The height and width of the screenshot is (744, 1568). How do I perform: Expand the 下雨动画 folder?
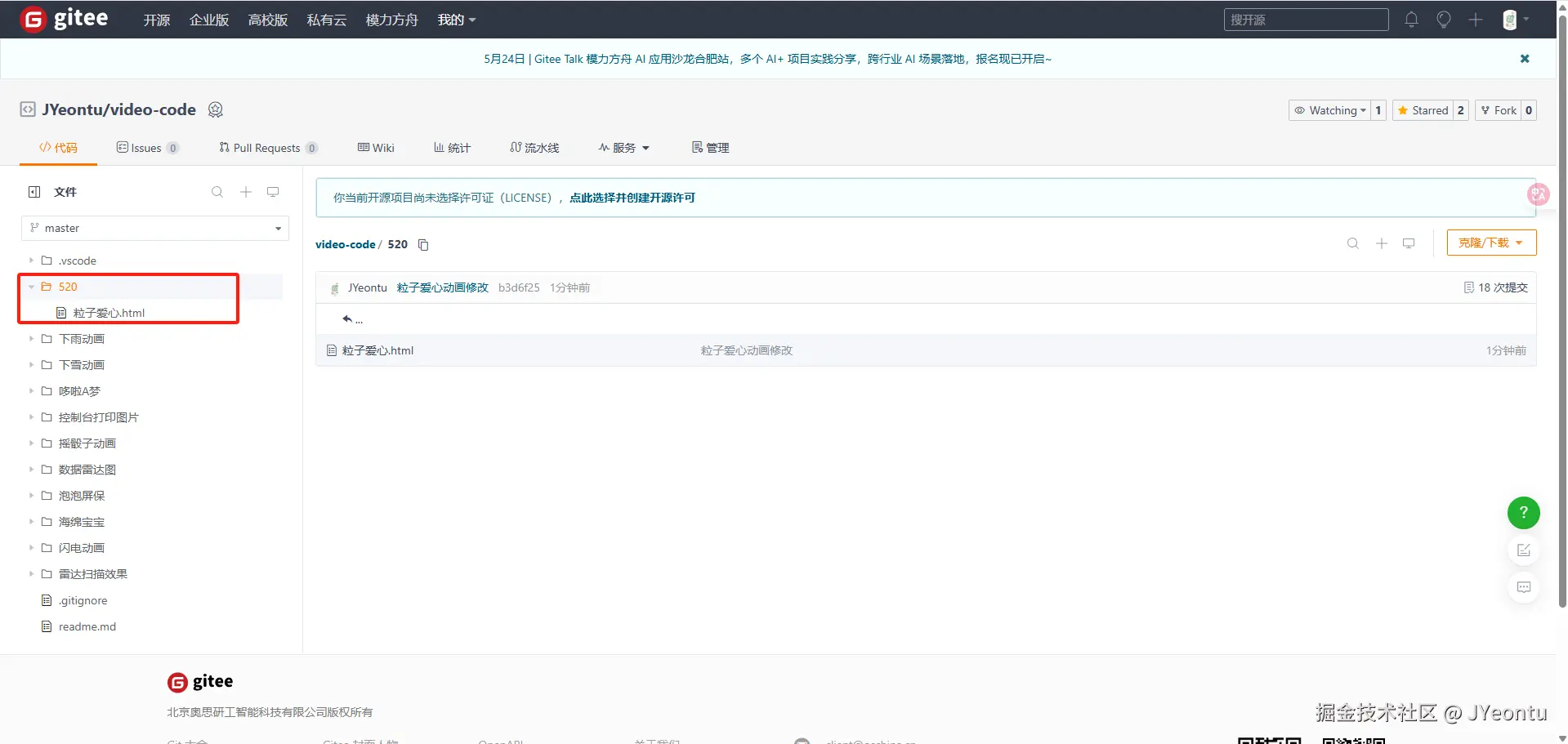(x=31, y=339)
